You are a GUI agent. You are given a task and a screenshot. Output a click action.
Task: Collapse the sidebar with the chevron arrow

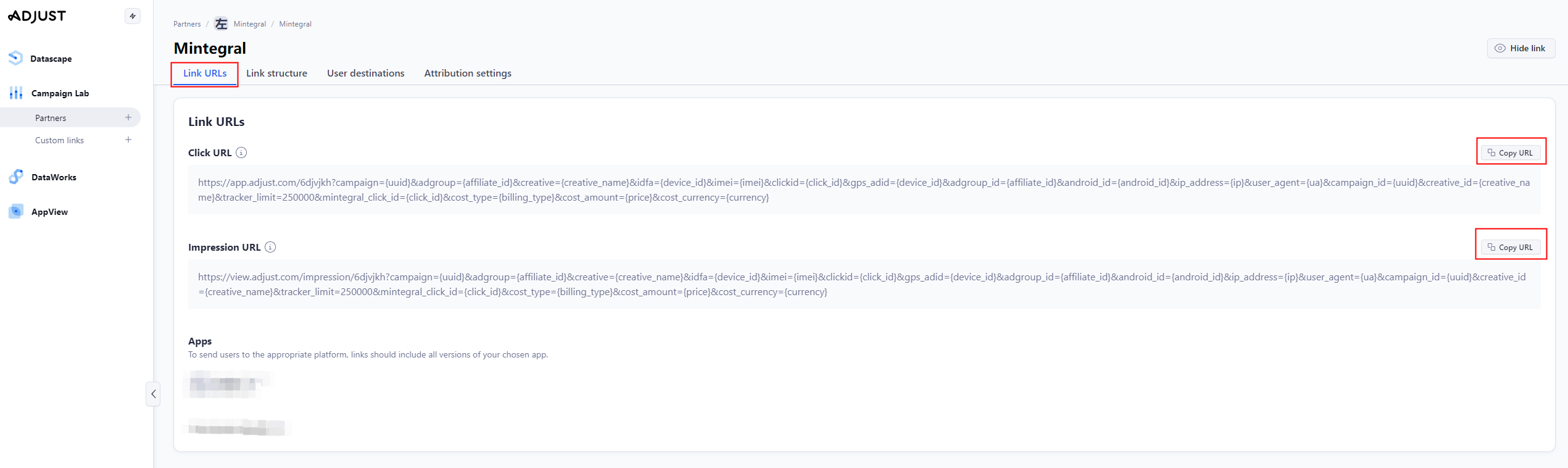click(153, 394)
